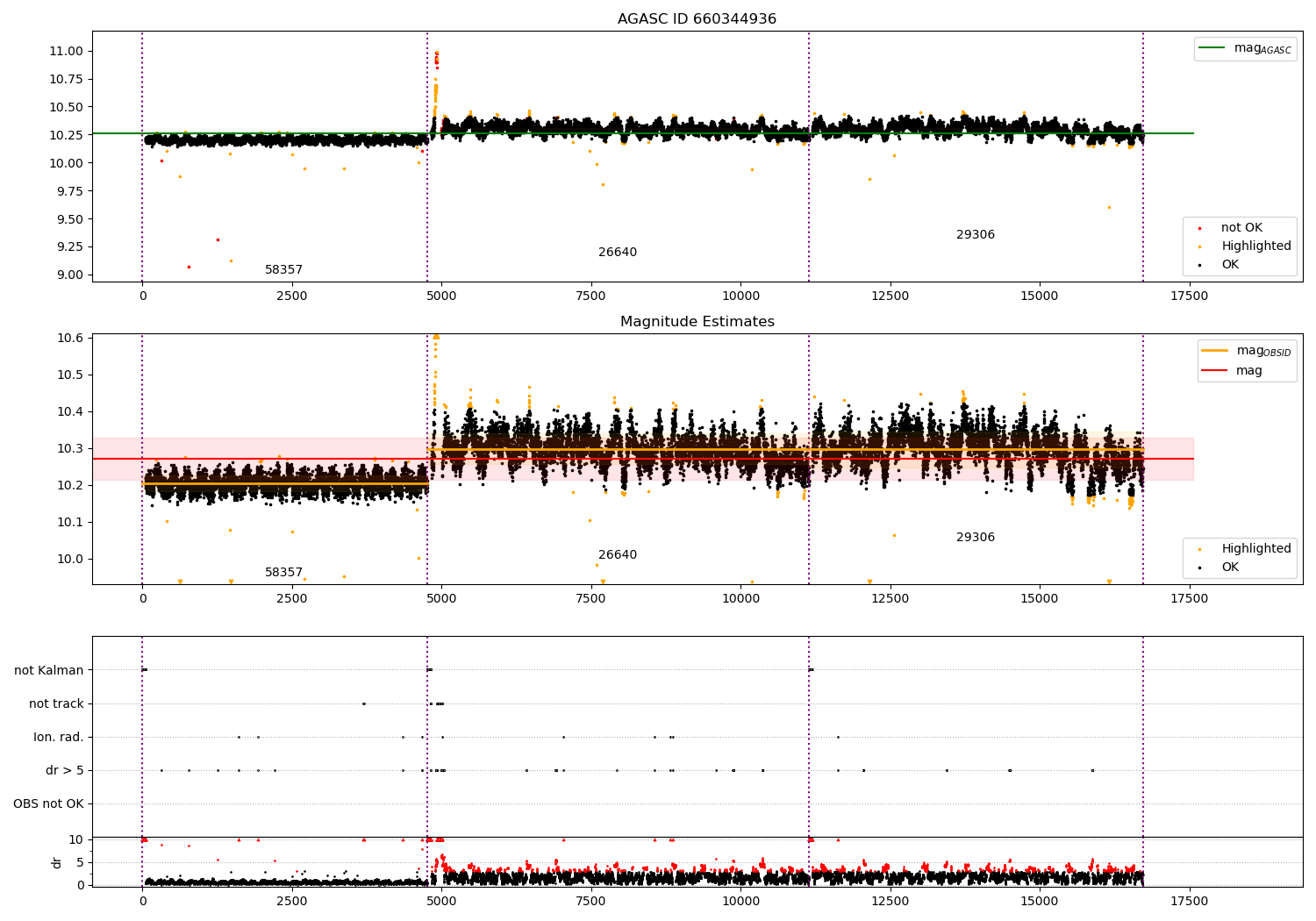Click the 17500 x-tick of top plot

(1189, 296)
